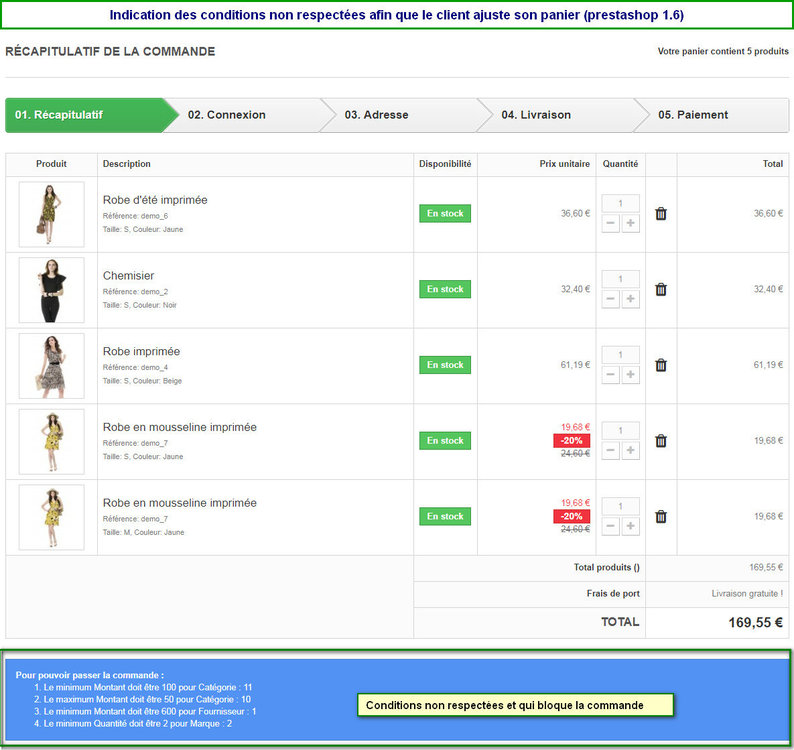Click the Robe imprimée product thumbnail

(x=52, y=366)
